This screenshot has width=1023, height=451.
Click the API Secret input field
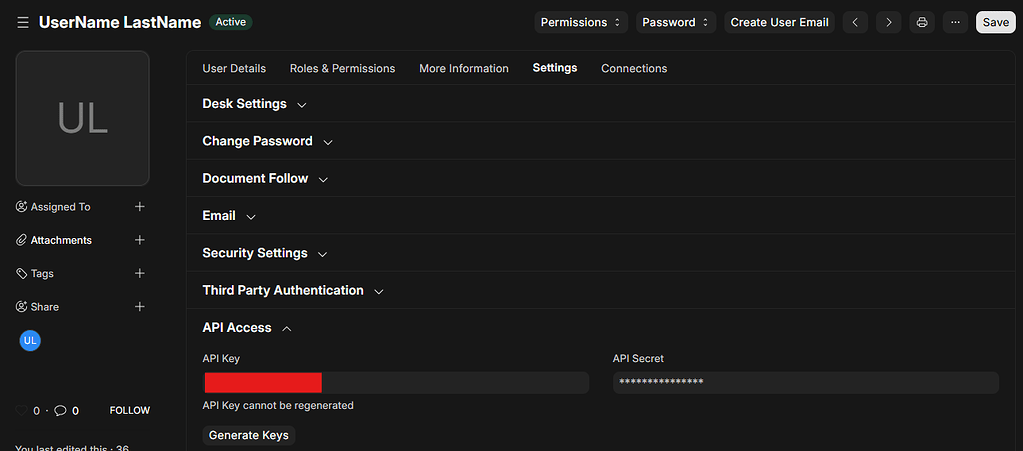tap(805, 383)
